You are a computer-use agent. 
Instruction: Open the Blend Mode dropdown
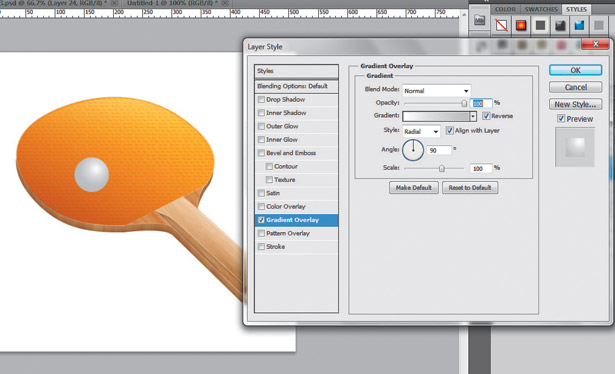pos(437,91)
